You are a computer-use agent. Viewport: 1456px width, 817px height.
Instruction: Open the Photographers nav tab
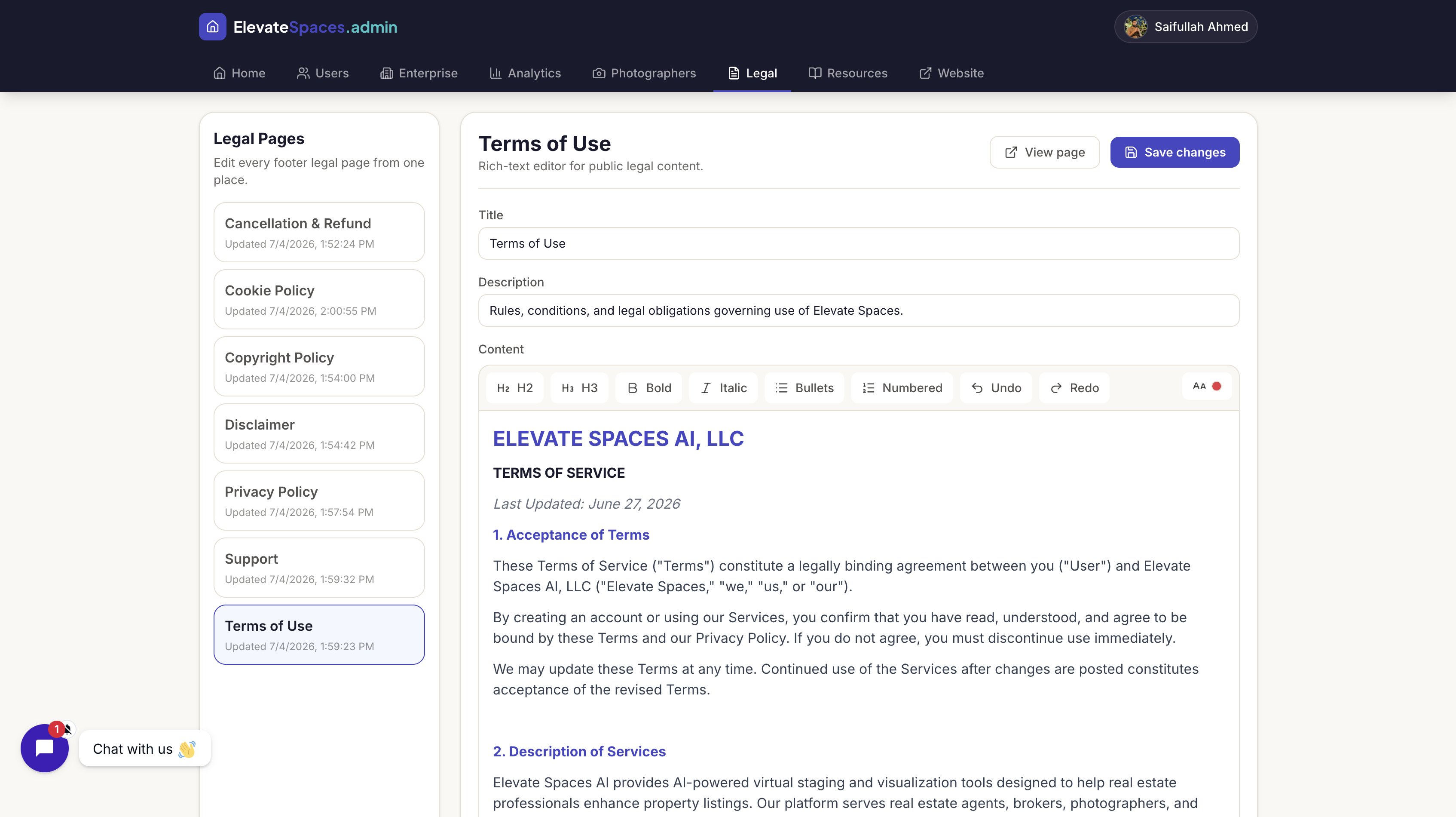[644, 73]
